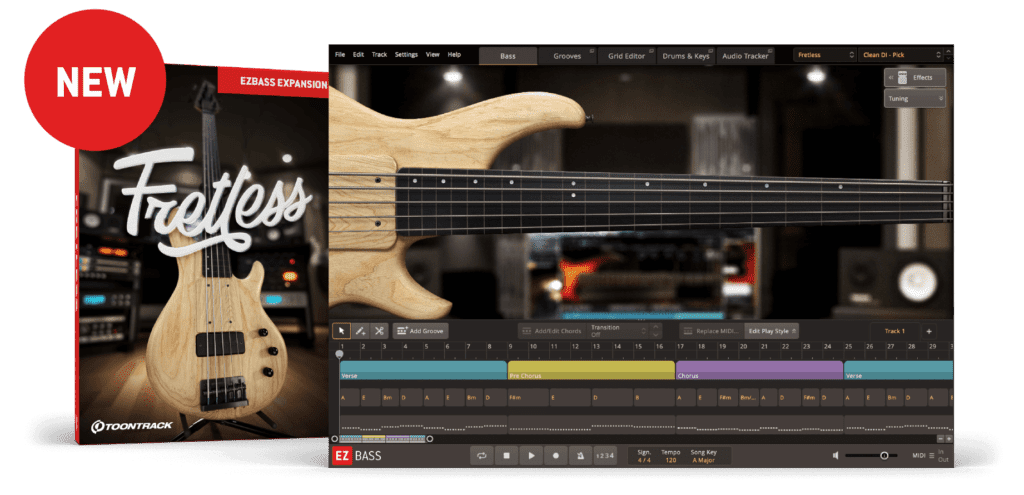
Task: Open the Clean DI - Pick preset dropdown
Action: [901, 56]
